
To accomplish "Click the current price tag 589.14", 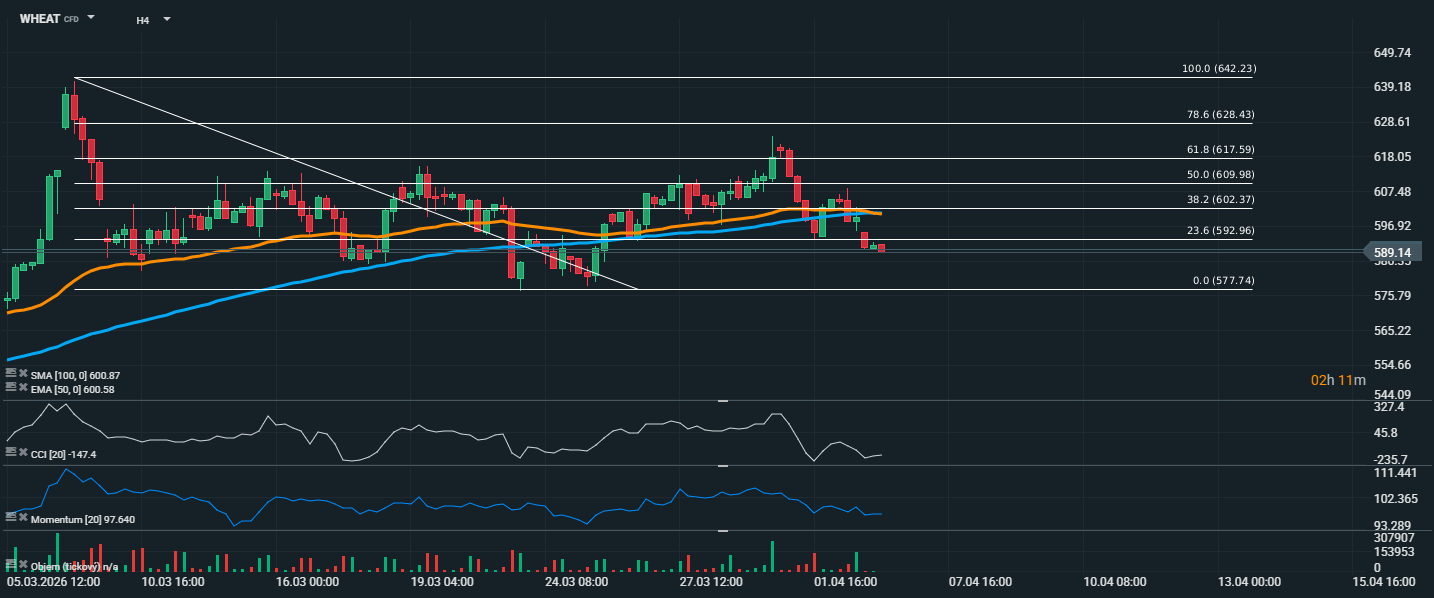I will 1399,253.
